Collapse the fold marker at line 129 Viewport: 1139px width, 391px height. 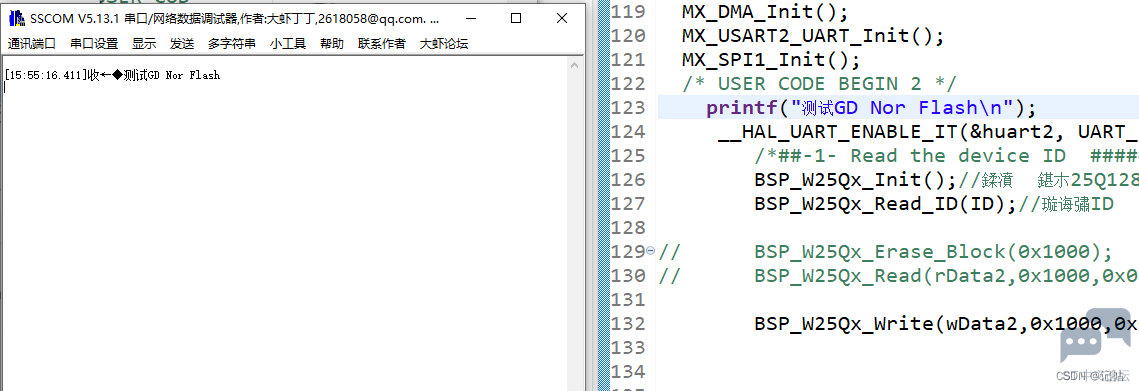coord(651,251)
